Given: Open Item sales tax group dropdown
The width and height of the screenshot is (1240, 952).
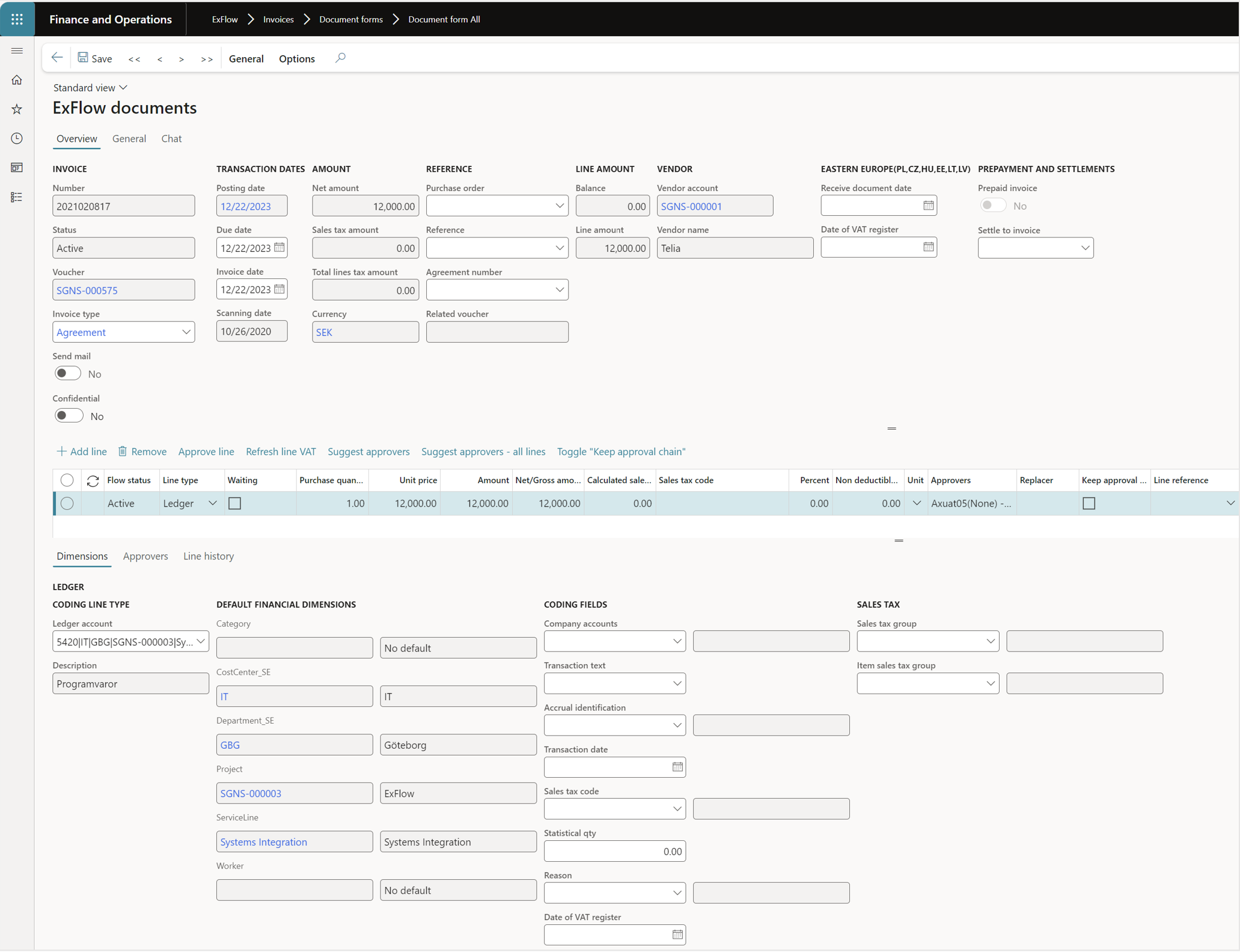Looking at the screenshot, I should pos(991,683).
